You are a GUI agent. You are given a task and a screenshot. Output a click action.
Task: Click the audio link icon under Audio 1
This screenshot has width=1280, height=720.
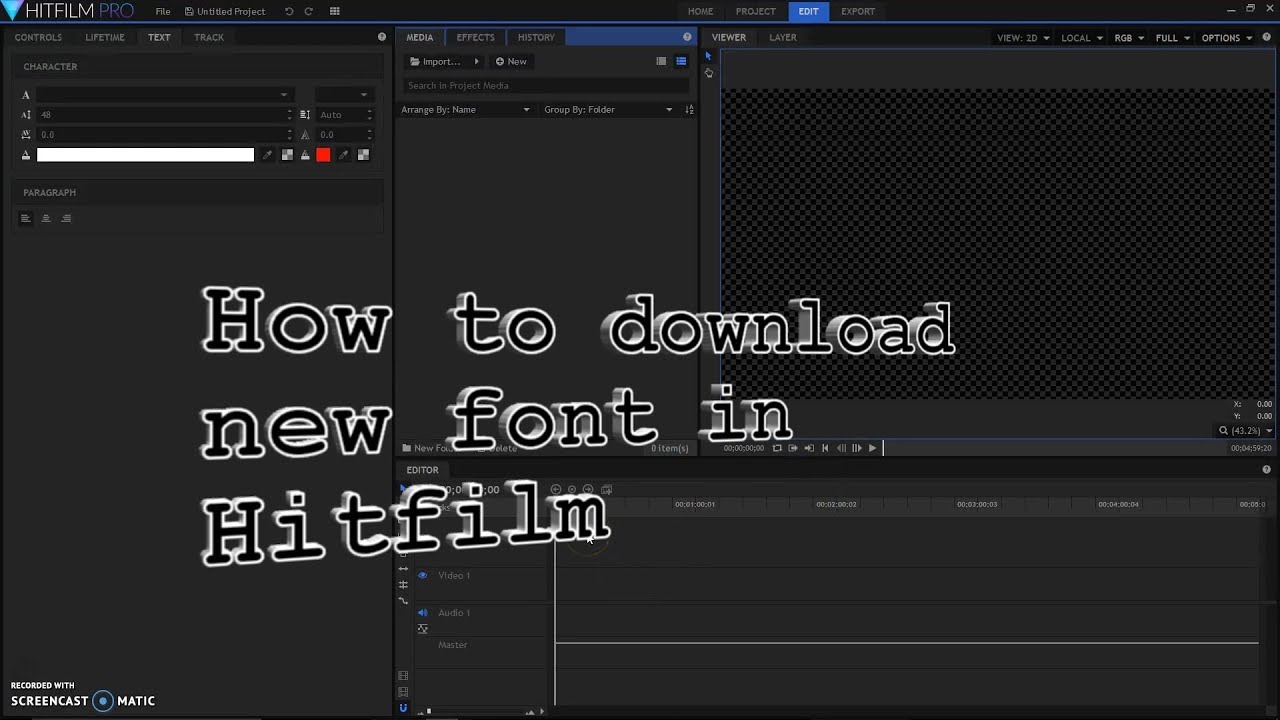coord(422,629)
